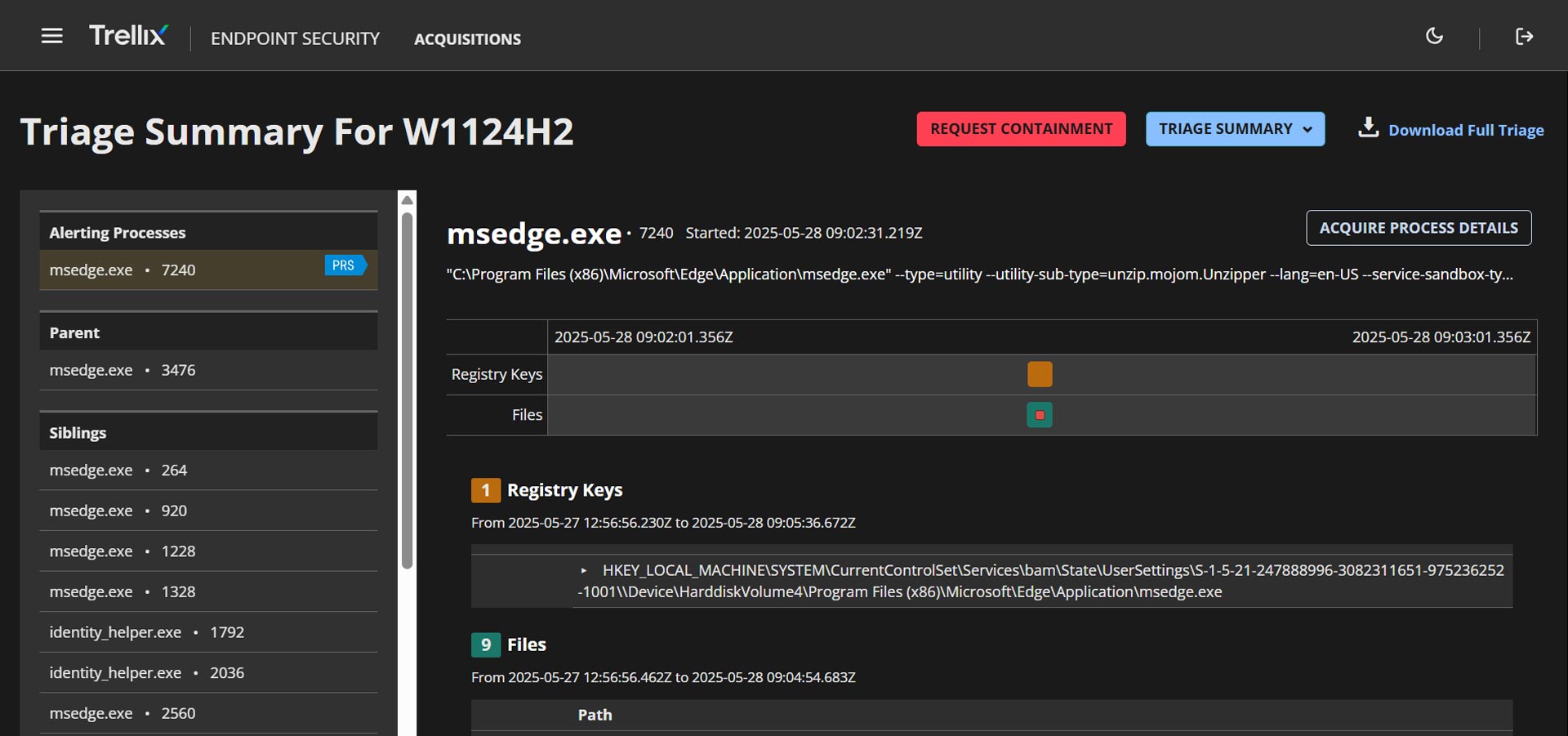Viewport: 1568px width, 736px height.
Task: Click the msedge.exe process title heading
Action: (534, 234)
